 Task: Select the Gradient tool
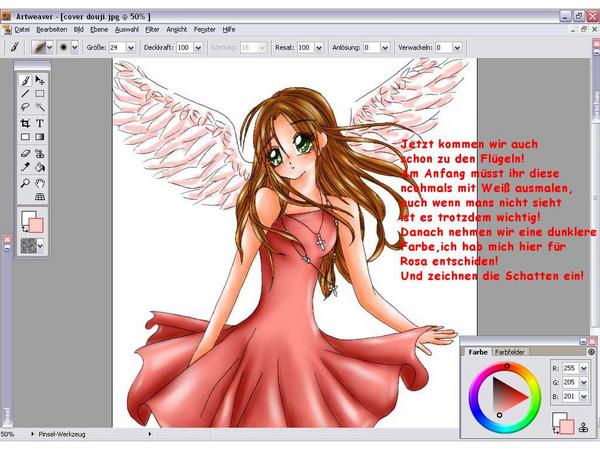click(x=40, y=137)
